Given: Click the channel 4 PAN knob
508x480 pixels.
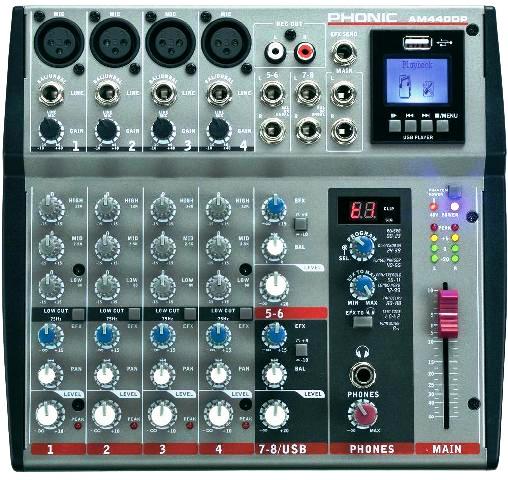Looking at the screenshot, I should pos(218,375).
